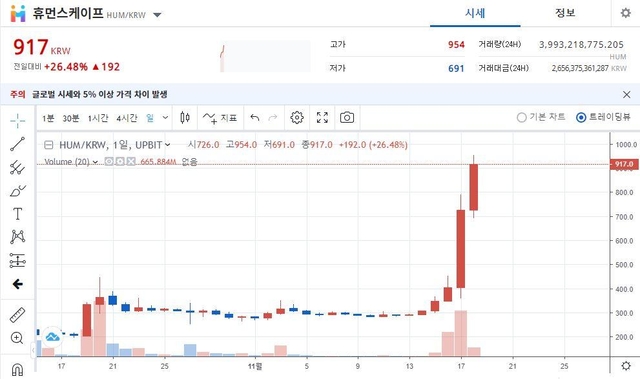The image size is (640, 379).
Task: Open the chart snapshot camera
Action: pos(347,118)
